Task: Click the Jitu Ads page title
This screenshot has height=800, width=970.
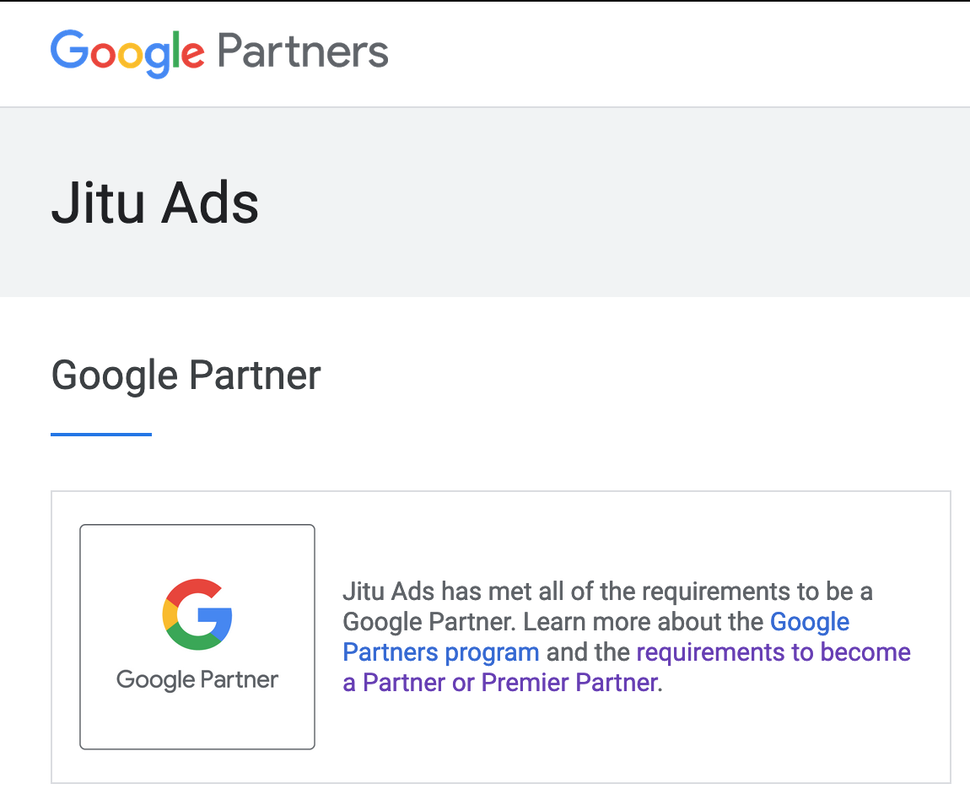Action: [155, 202]
